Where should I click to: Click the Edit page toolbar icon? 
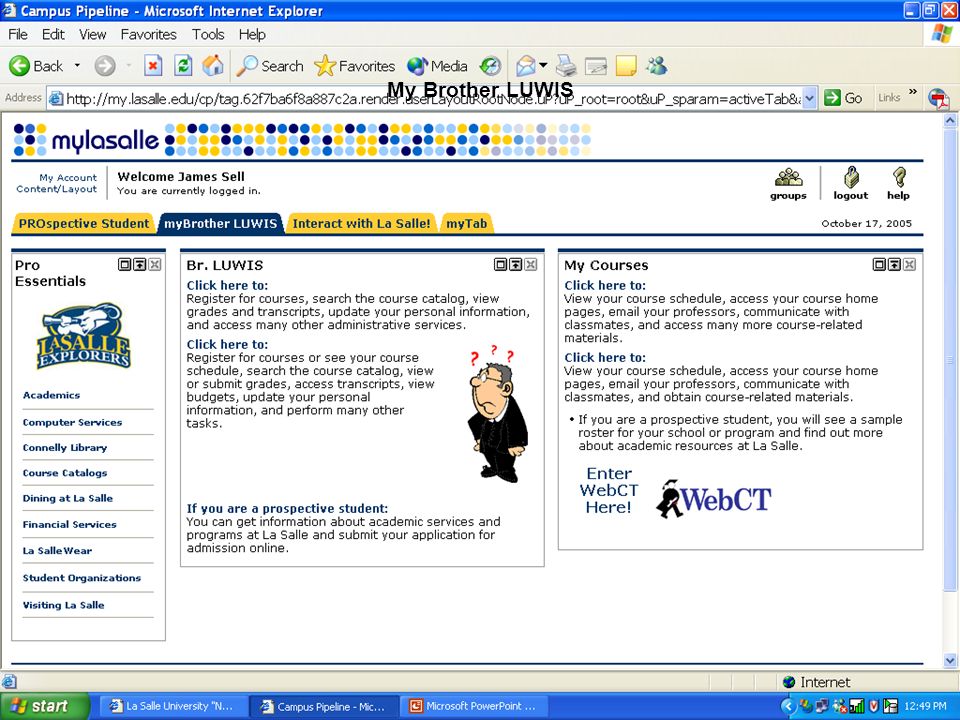click(x=596, y=66)
